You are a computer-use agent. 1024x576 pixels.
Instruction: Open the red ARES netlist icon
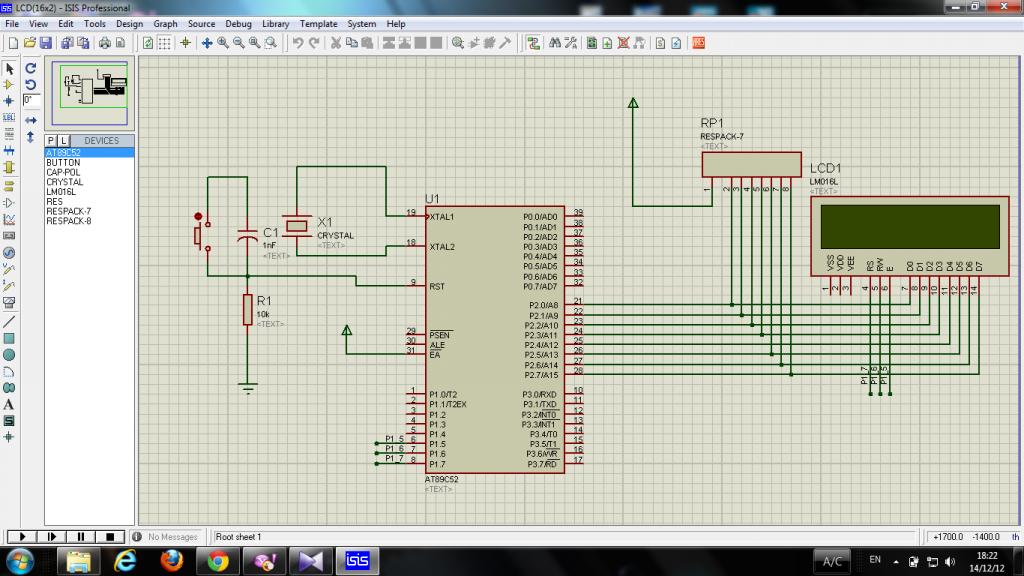pyautogui.click(x=699, y=43)
